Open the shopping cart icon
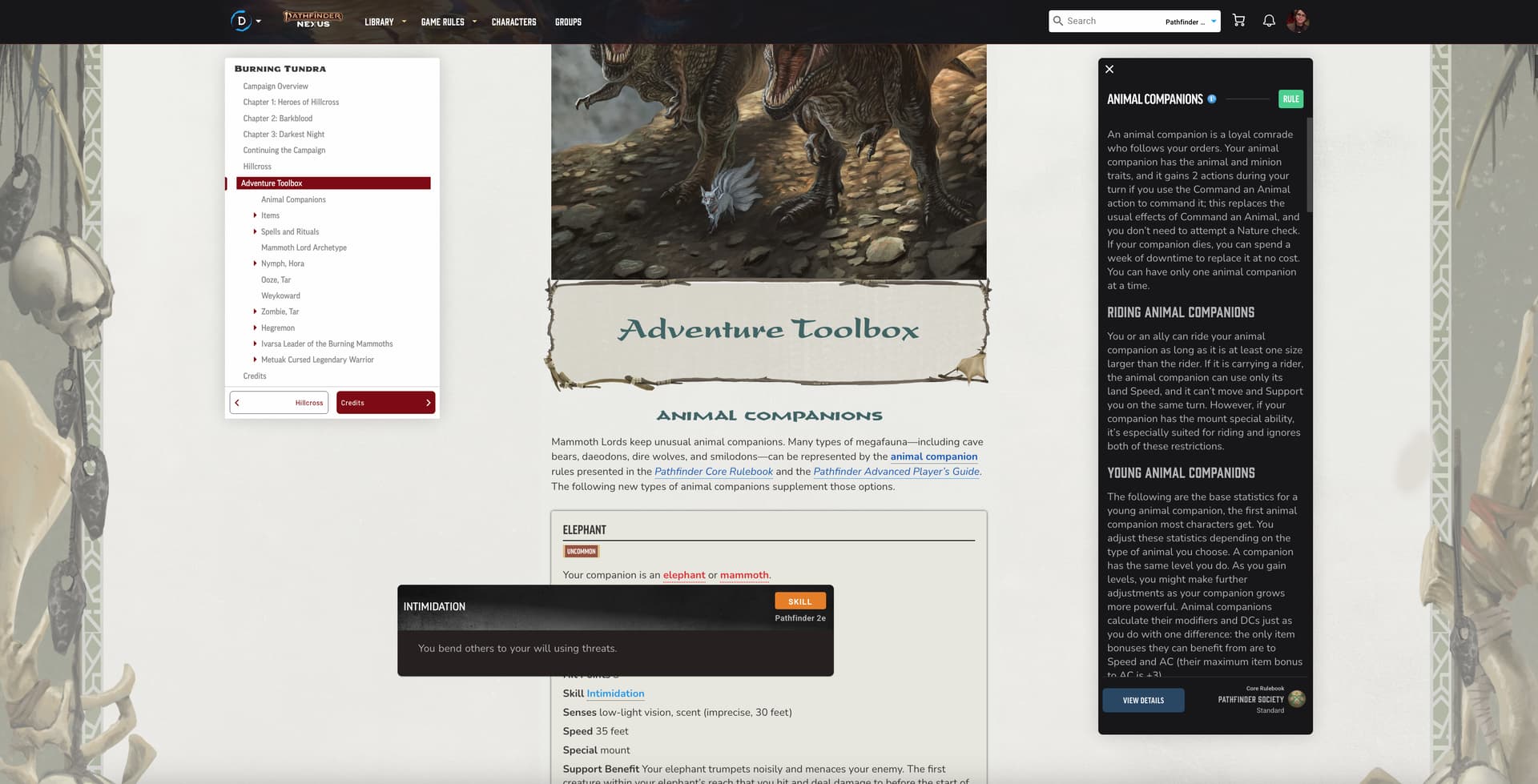Screen dimensions: 1538x784 (x=1238, y=21)
